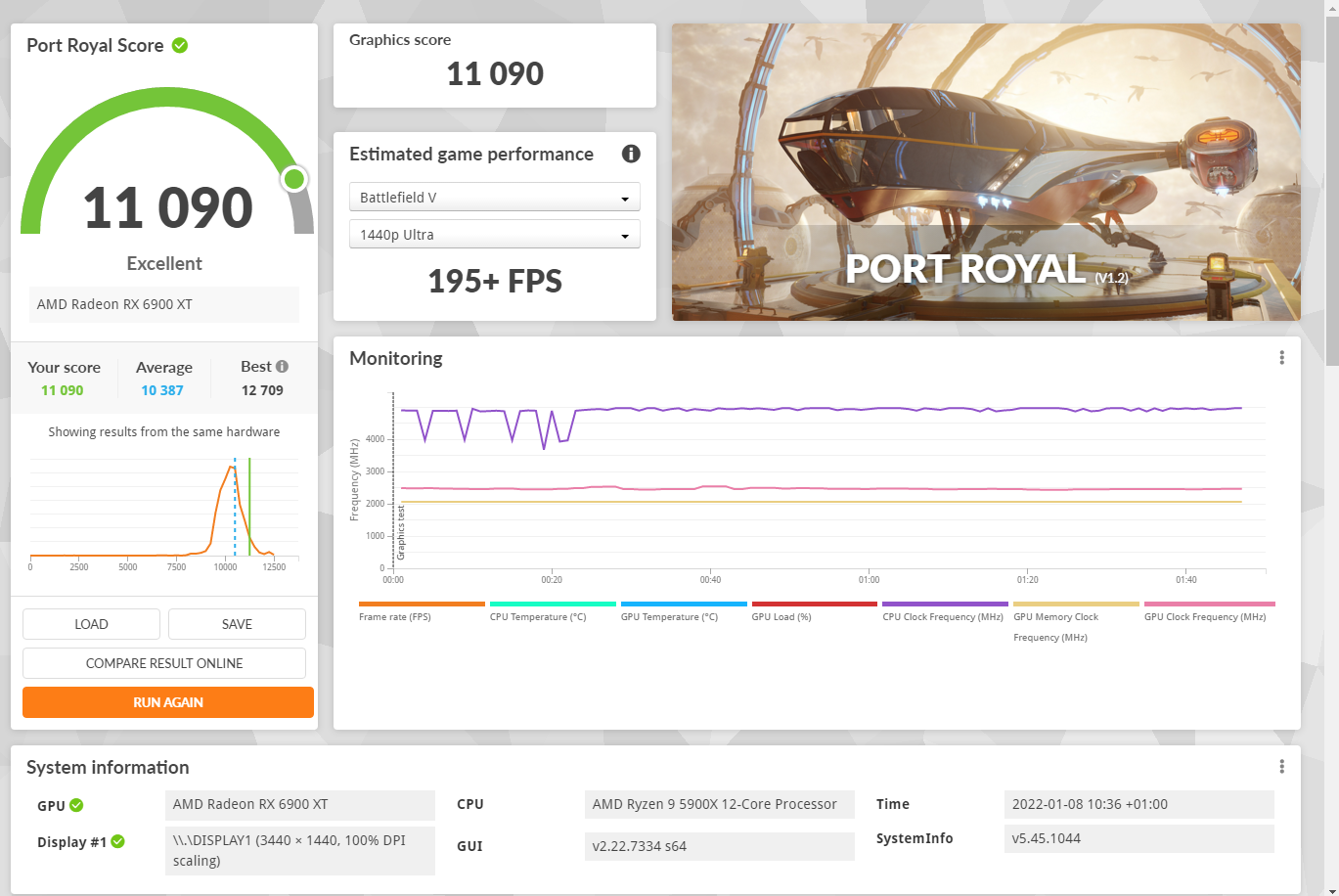Toggle GPU Temperature legend series
1339x896 pixels.
coord(684,611)
